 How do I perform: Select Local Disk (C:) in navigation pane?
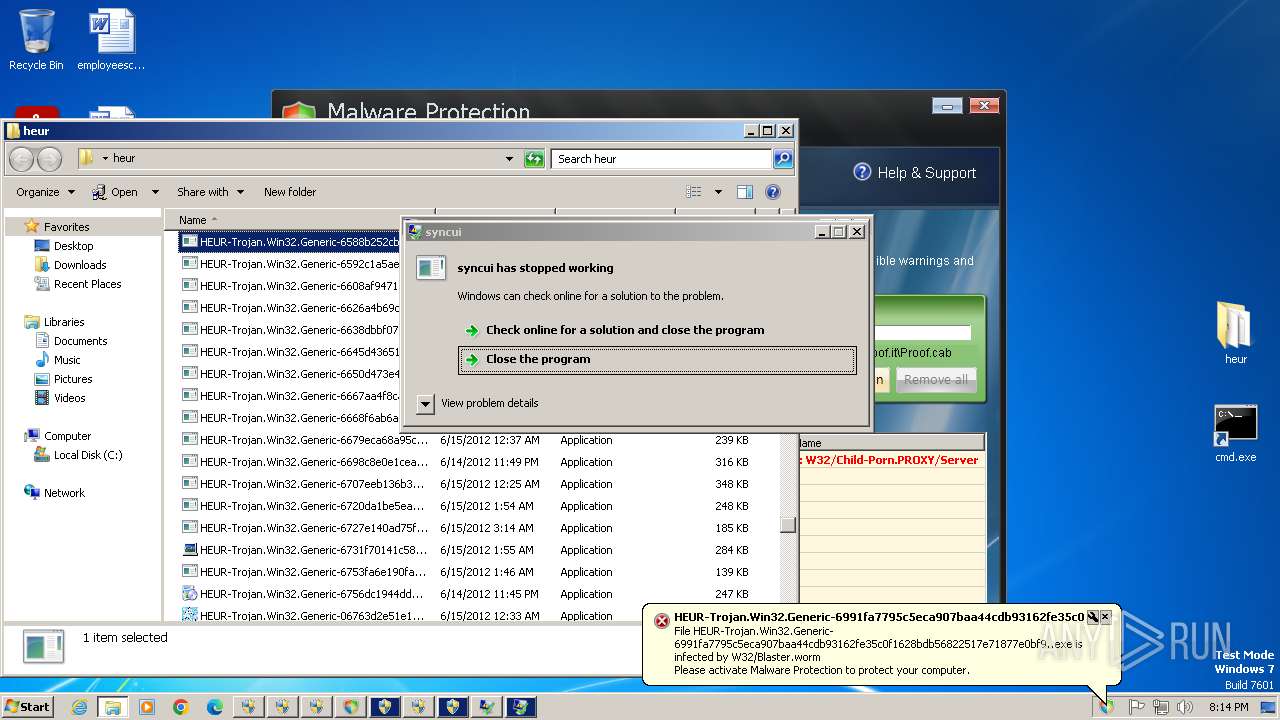(88, 455)
